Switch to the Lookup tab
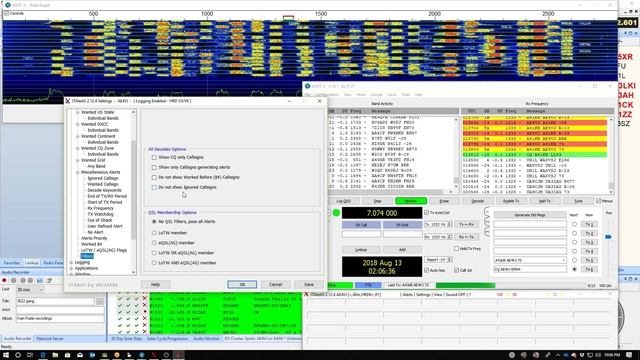This screenshot has width=640, height=360. coord(31,263)
